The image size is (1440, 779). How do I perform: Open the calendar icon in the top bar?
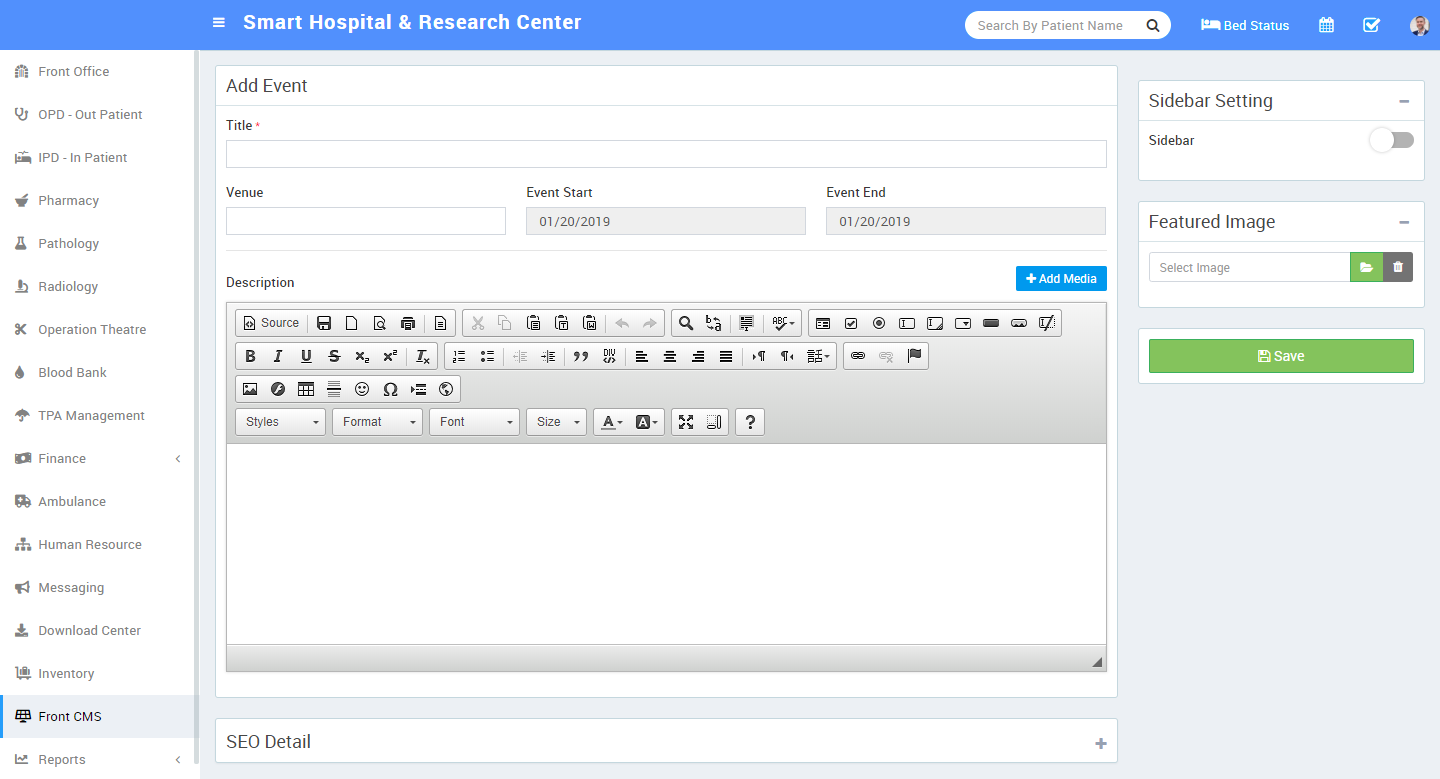pyautogui.click(x=1326, y=25)
